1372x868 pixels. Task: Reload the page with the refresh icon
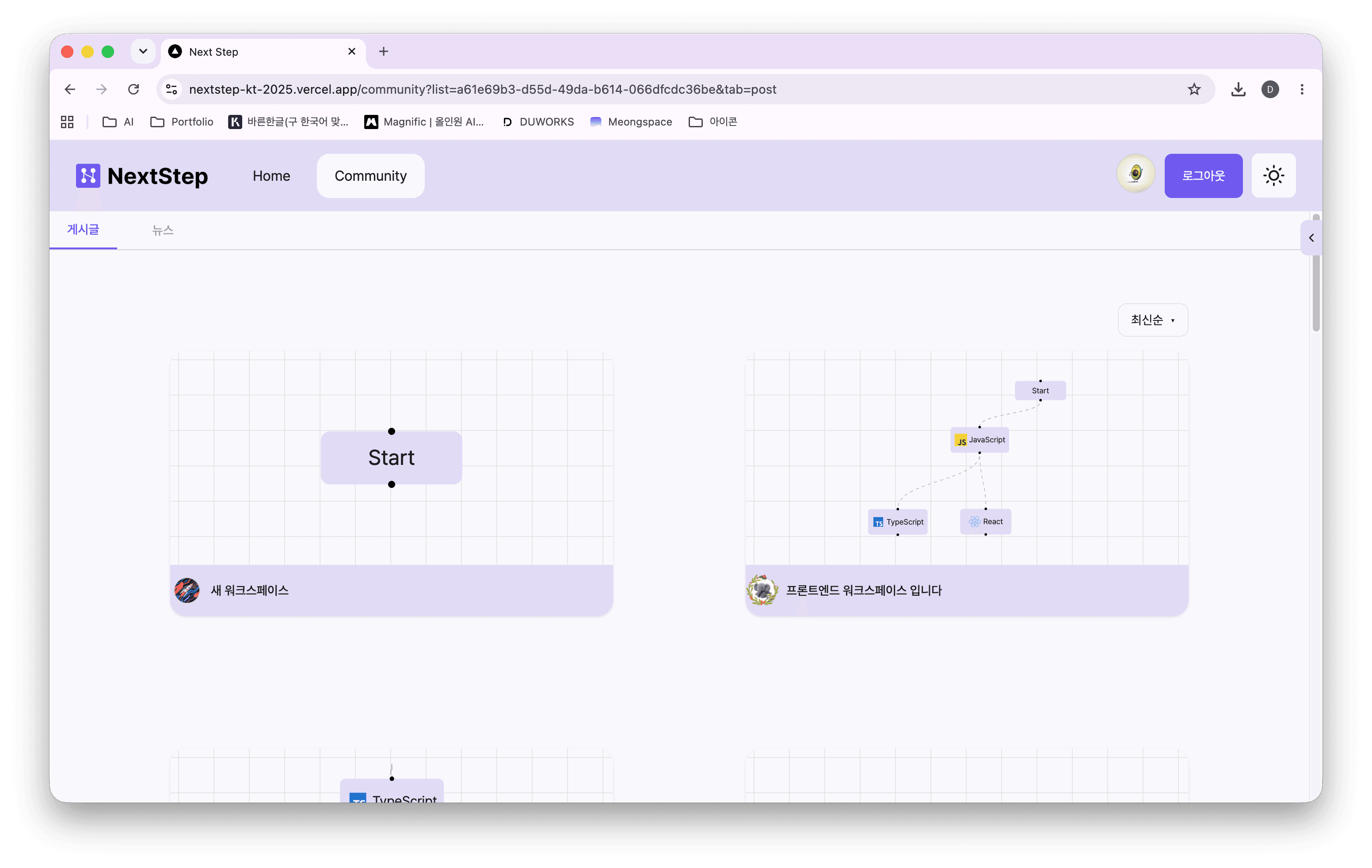[133, 89]
